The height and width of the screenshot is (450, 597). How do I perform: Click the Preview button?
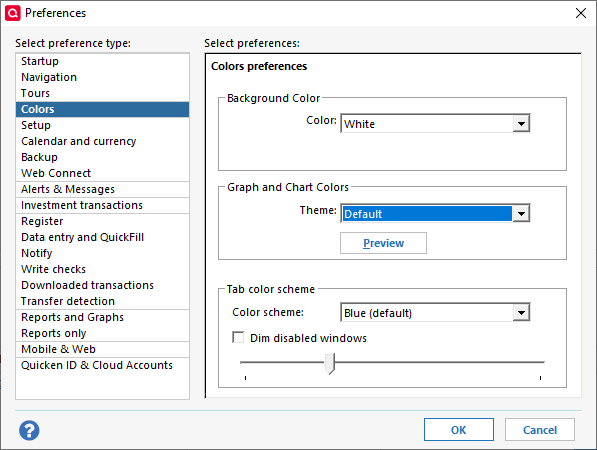383,243
